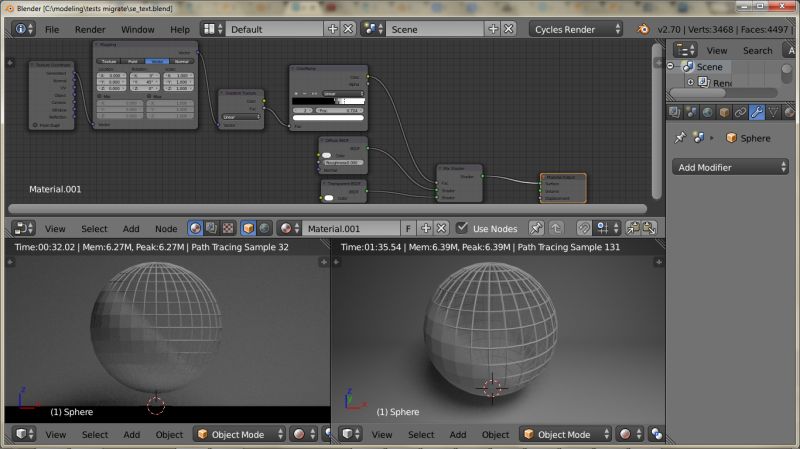Open the Help menu in top bar

(x=180, y=30)
